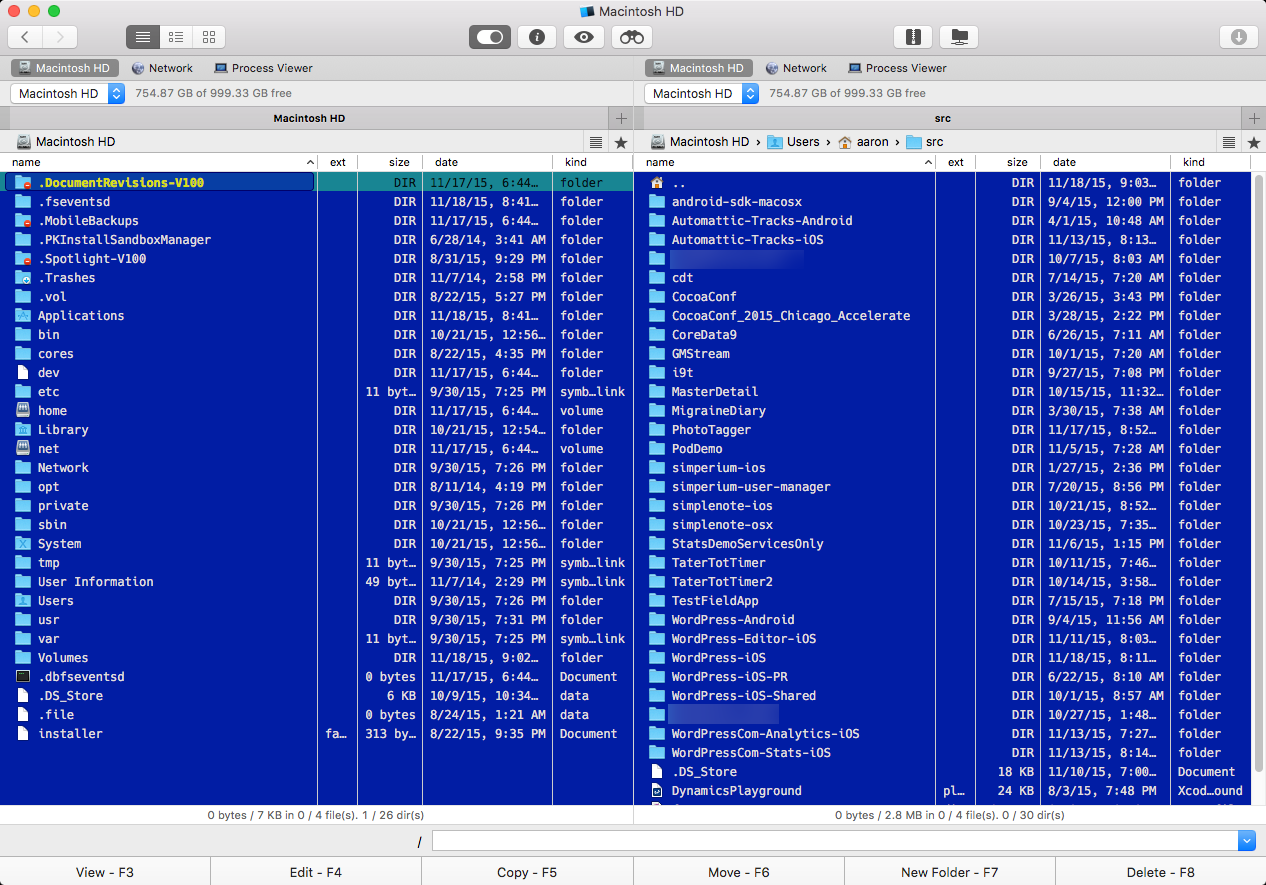Open the info icon in toolbar
This screenshot has height=885, width=1266.
tap(537, 37)
